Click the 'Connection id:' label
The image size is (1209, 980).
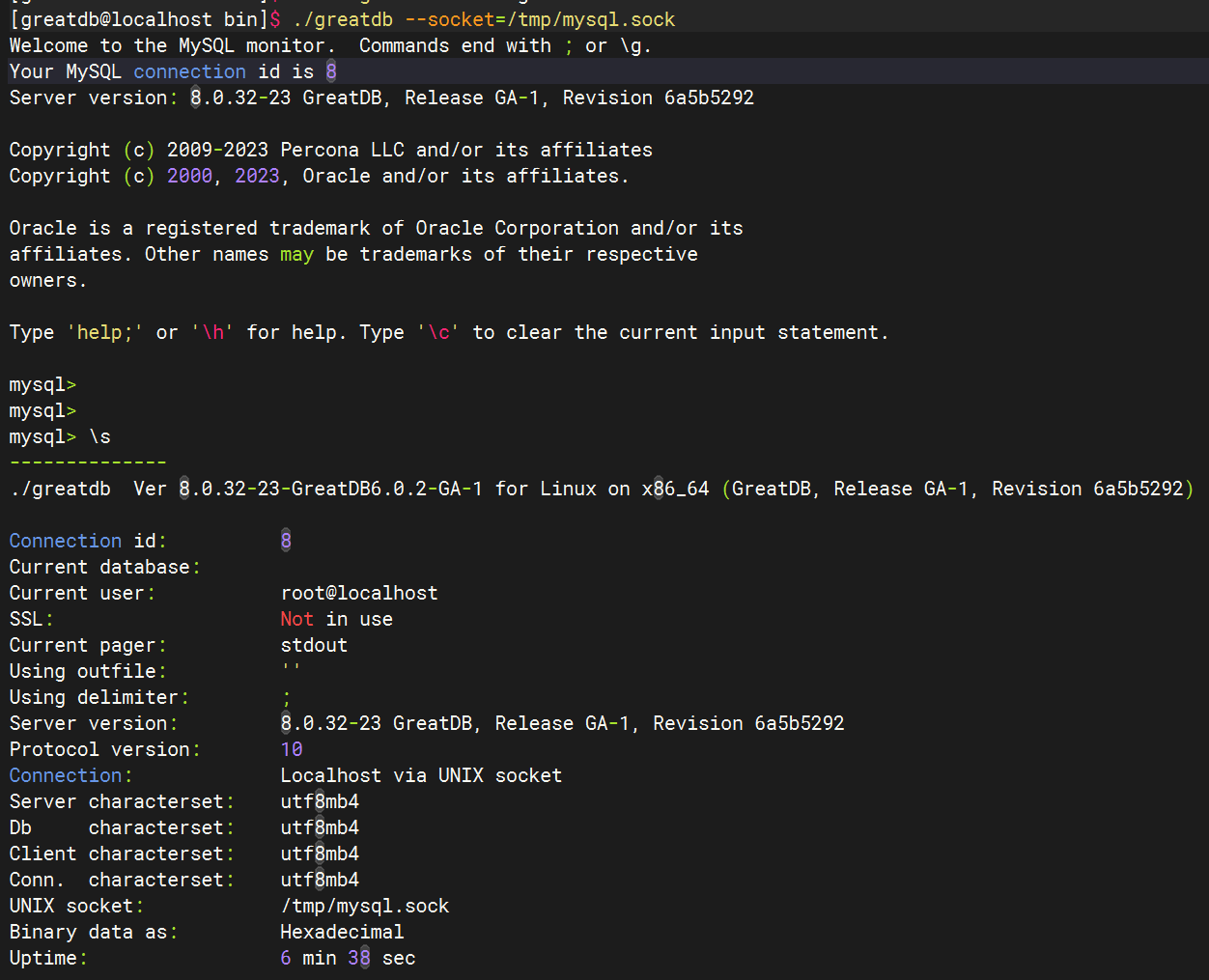88,541
